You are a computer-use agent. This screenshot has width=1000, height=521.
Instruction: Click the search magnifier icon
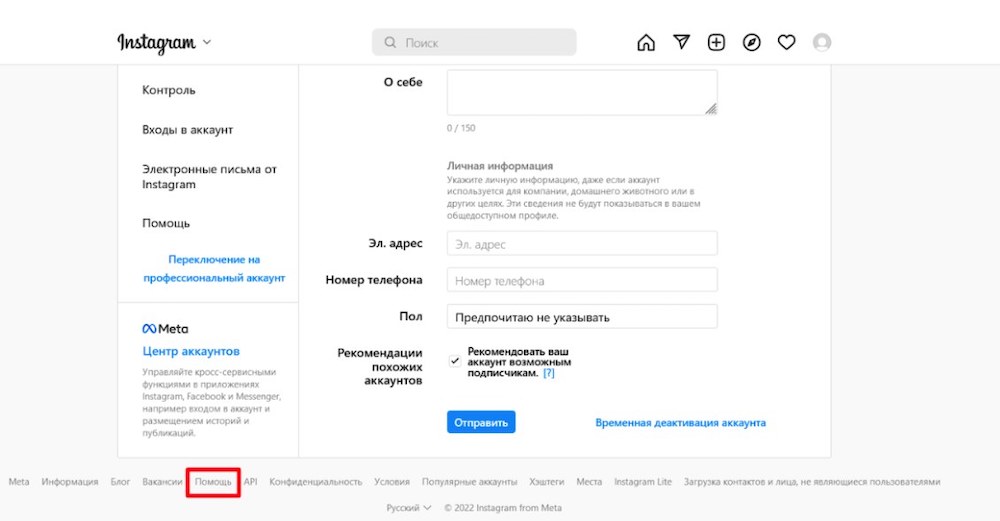pyautogui.click(x=389, y=43)
